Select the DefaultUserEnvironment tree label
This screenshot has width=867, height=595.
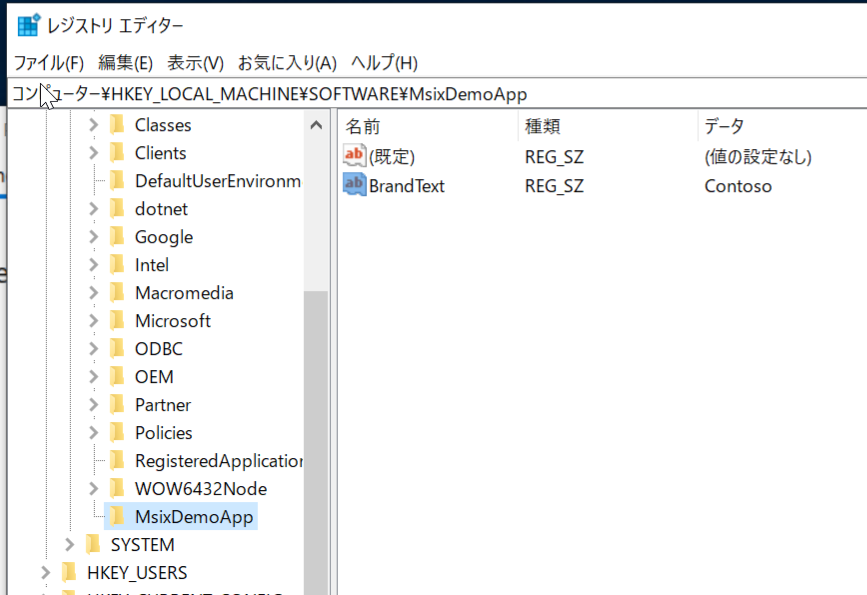(218, 181)
